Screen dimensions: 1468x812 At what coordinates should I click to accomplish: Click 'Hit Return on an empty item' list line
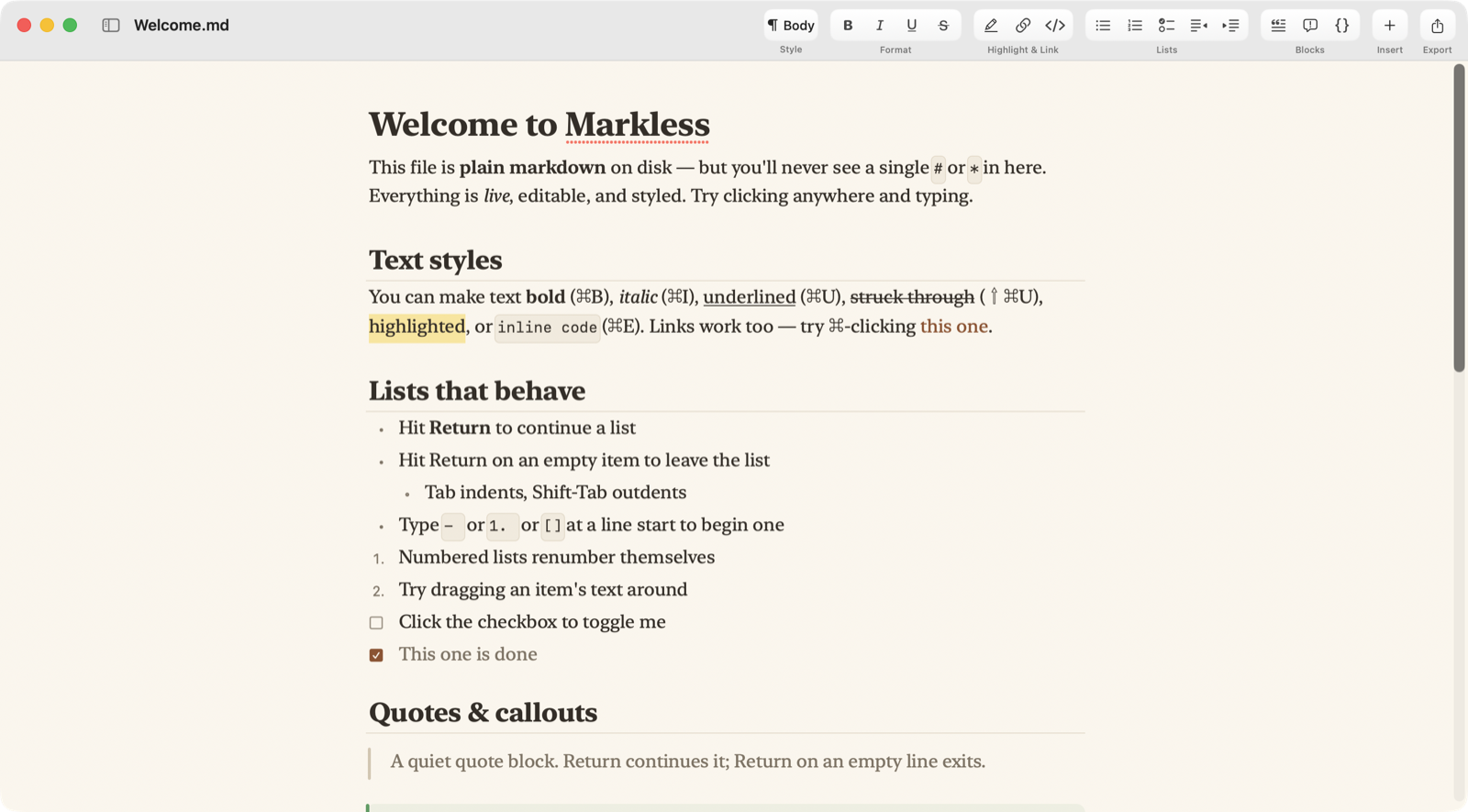[x=584, y=461]
